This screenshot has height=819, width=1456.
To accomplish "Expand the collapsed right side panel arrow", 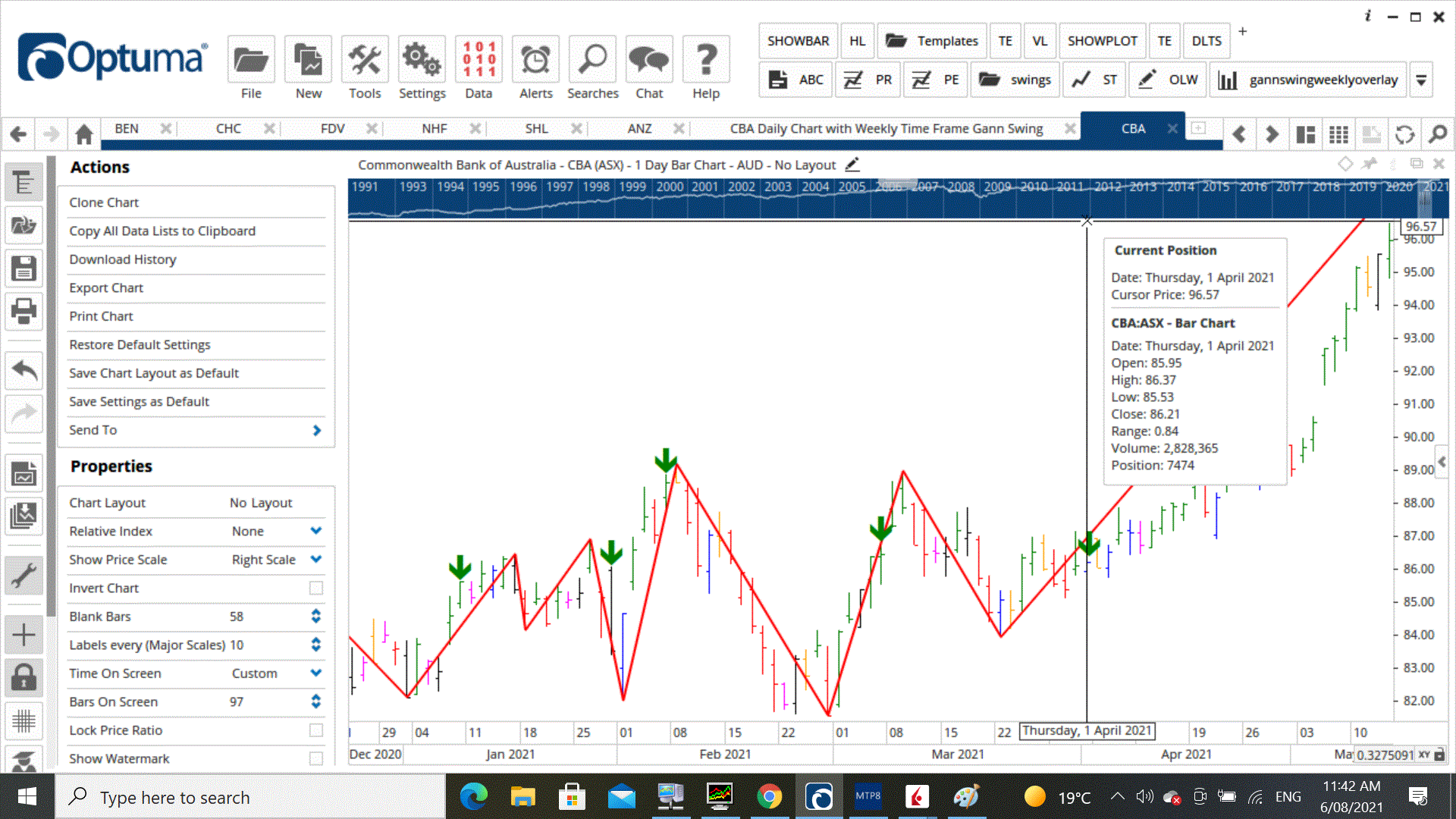I will (x=1442, y=462).
